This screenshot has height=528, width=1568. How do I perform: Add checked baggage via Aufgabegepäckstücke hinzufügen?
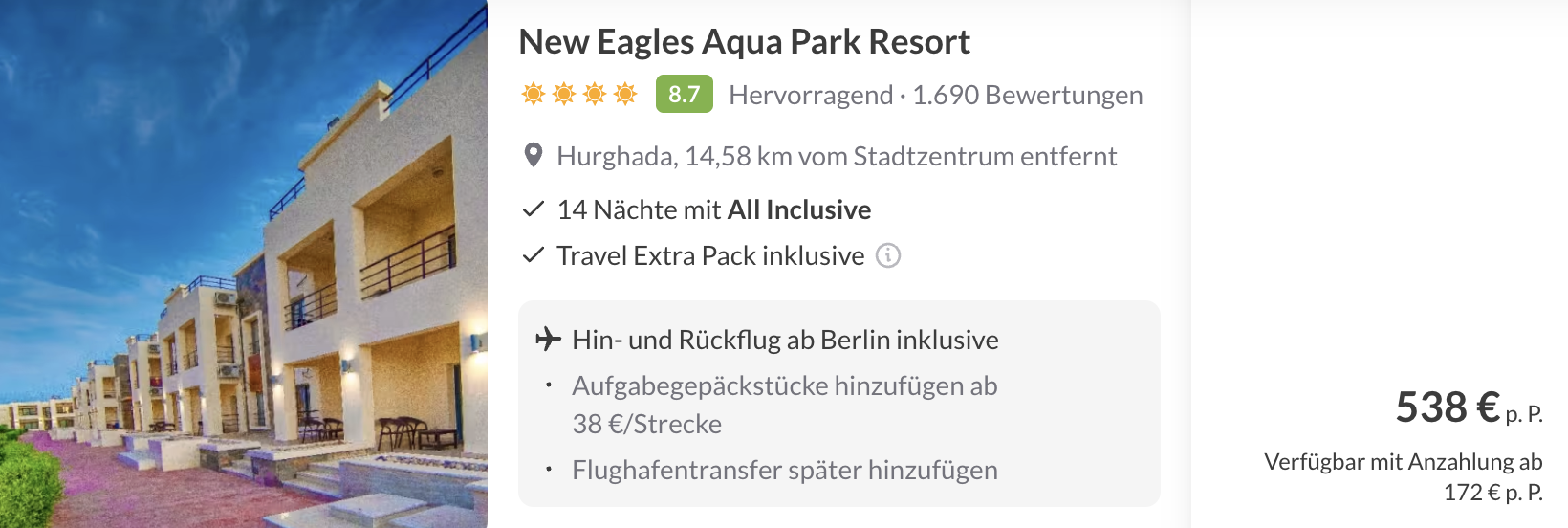click(x=784, y=385)
